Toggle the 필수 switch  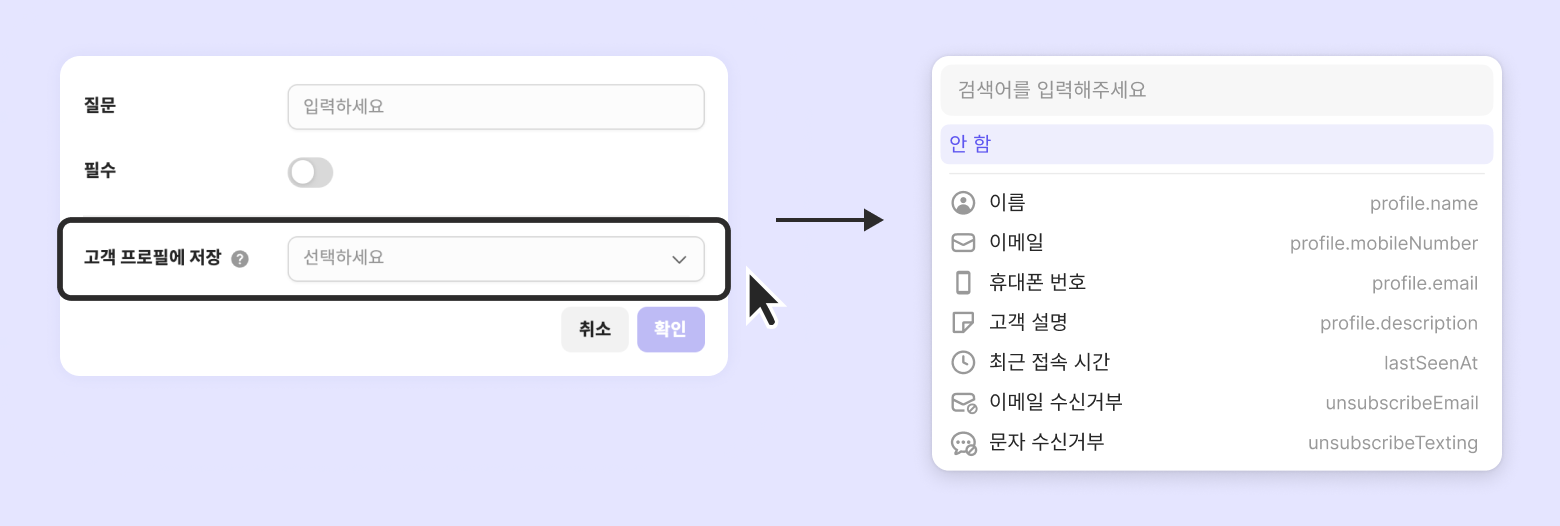pos(310,173)
